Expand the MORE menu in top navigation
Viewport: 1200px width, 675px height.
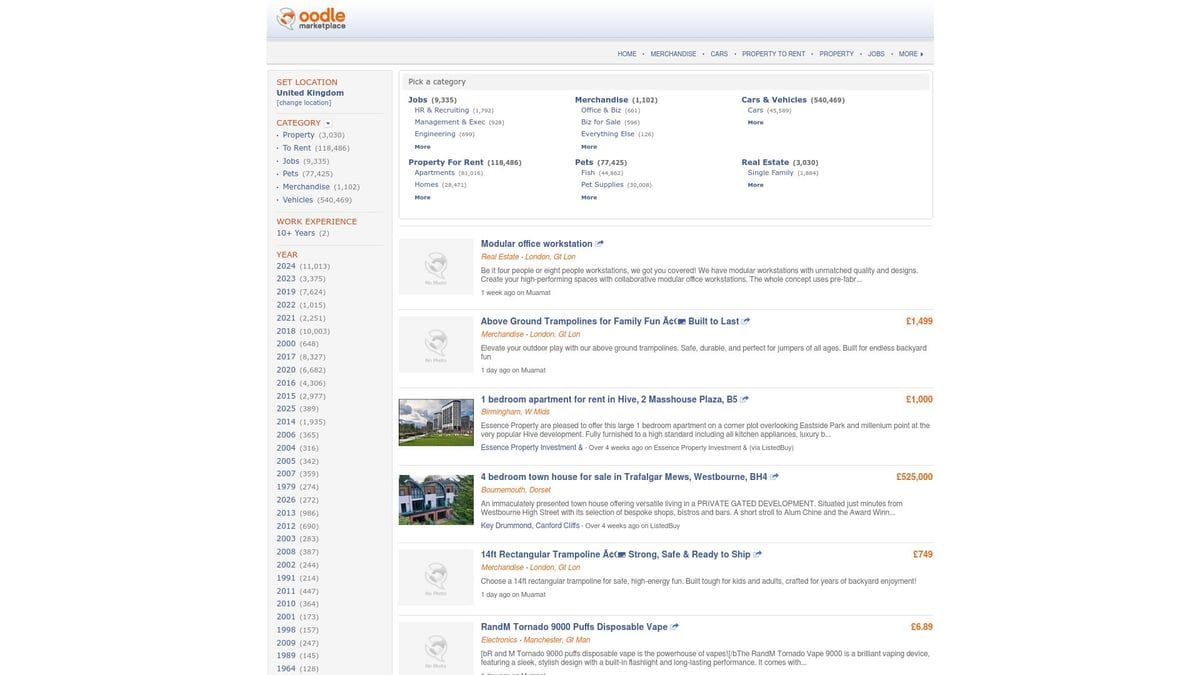tap(911, 54)
